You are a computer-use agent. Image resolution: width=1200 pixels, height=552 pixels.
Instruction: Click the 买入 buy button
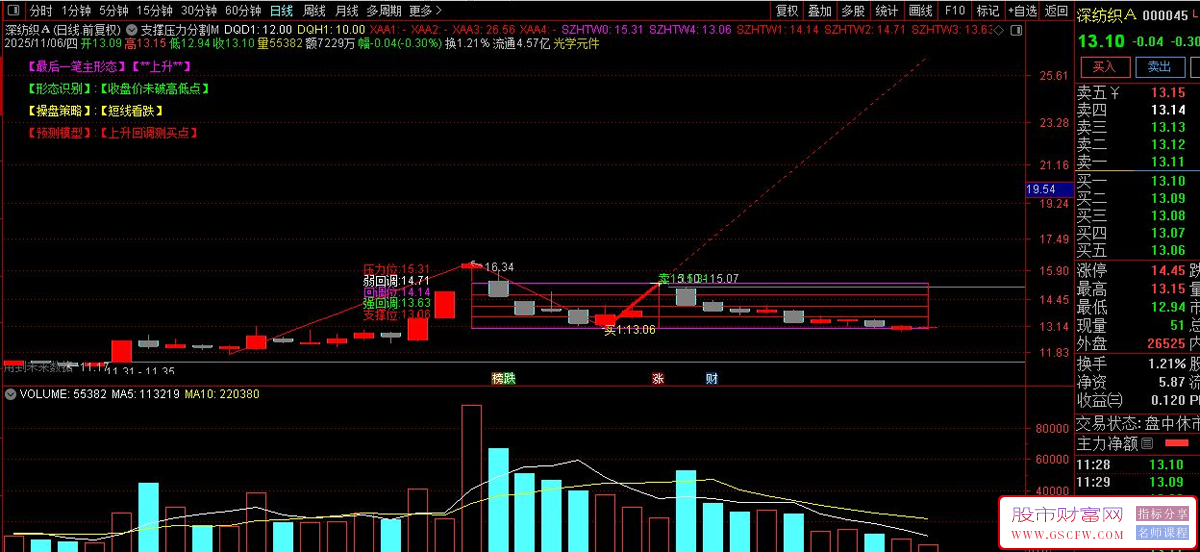click(x=1104, y=67)
